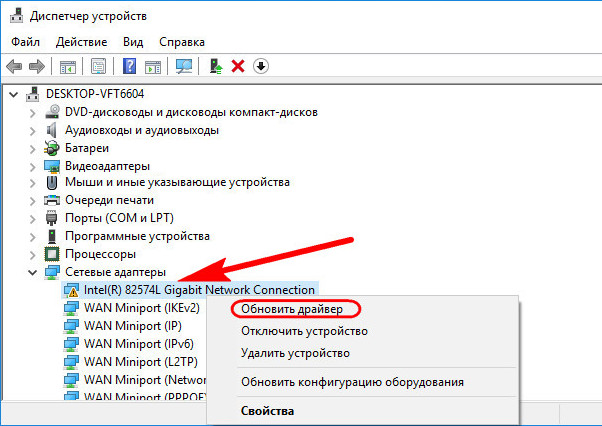Screen dimensions: 602x426
Task: Click Свойства in the context menu
Action: pos(267,410)
